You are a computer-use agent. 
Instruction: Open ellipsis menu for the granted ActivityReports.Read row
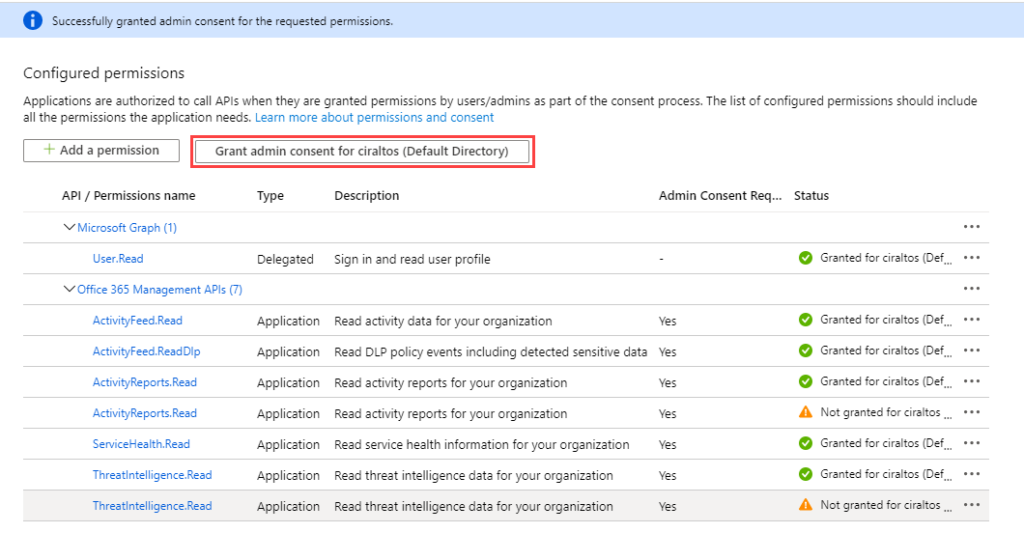tap(972, 381)
